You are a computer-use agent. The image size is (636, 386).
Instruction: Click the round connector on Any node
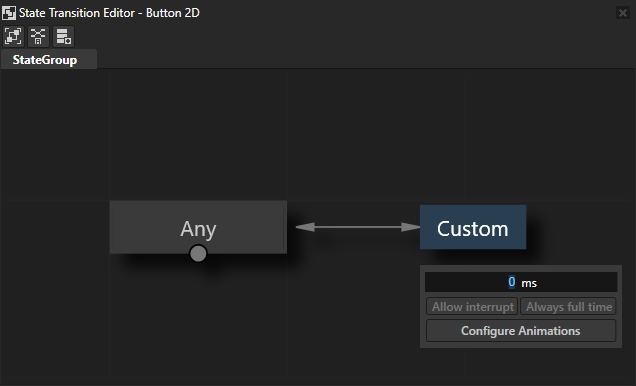[198, 253]
